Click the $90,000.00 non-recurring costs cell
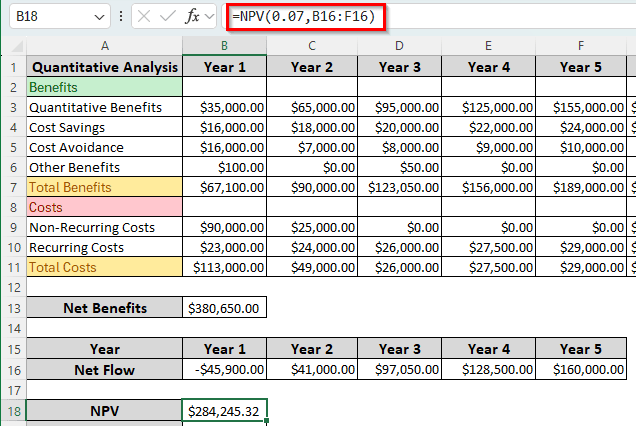Image resolution: width=636 pixels, height=426 pixels. (x=224, y=227)
